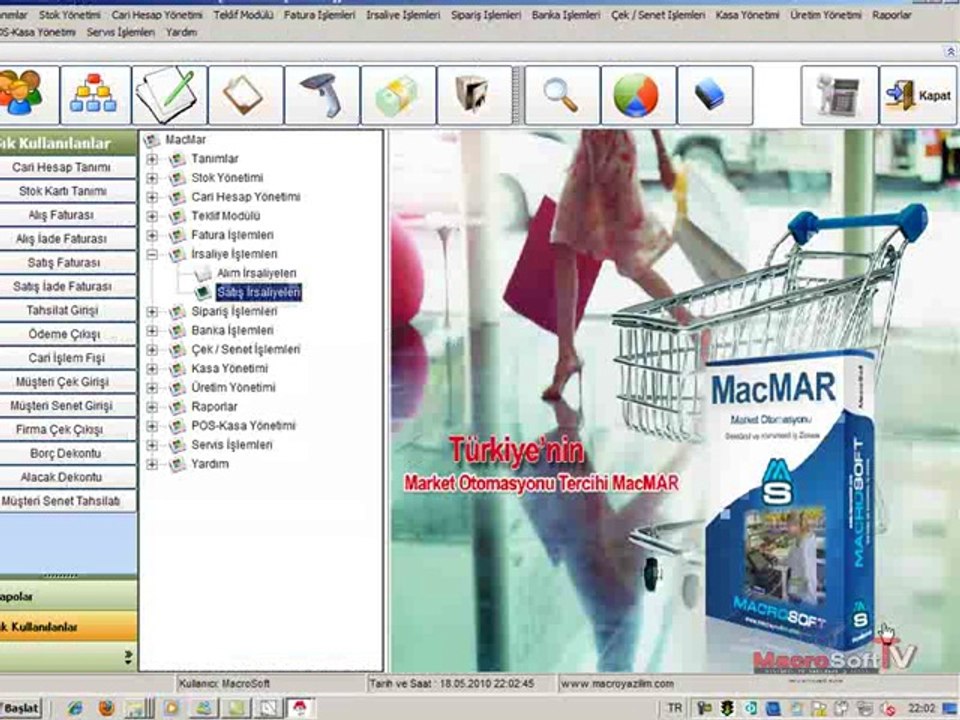Open the paper and green pen icon
The width and height of the screenshot is (960, 720).
coord(170,95)
